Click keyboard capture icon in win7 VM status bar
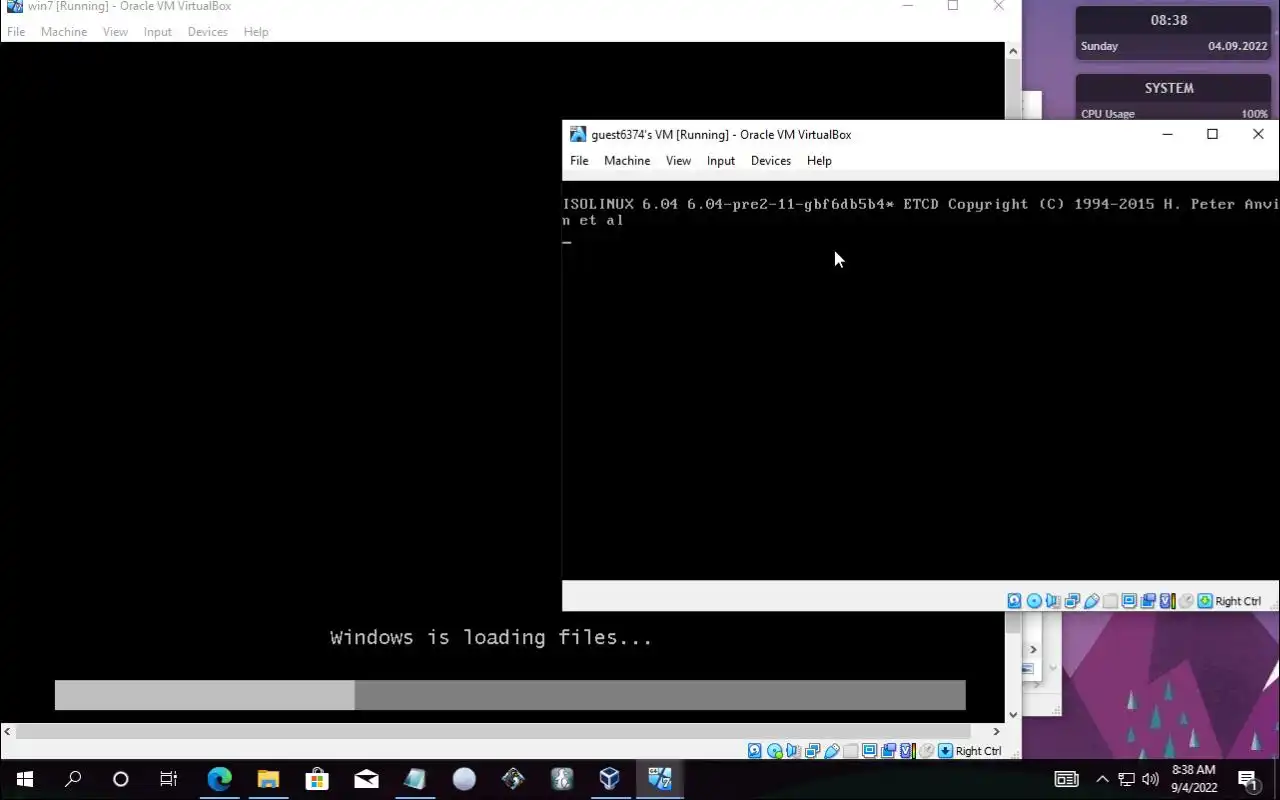This screenshot has width=1280, height=800. [945, 751]
